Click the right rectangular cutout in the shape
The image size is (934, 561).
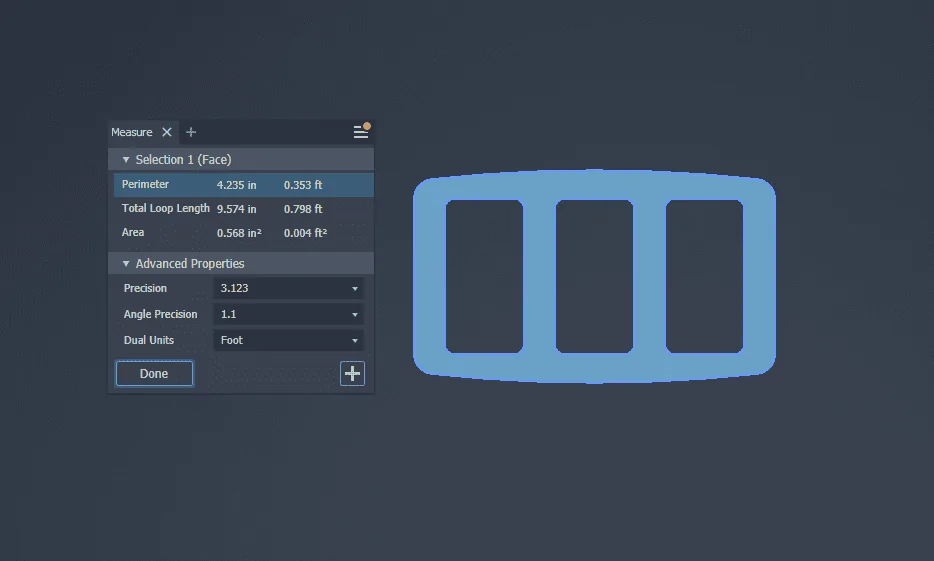[704, 276]
